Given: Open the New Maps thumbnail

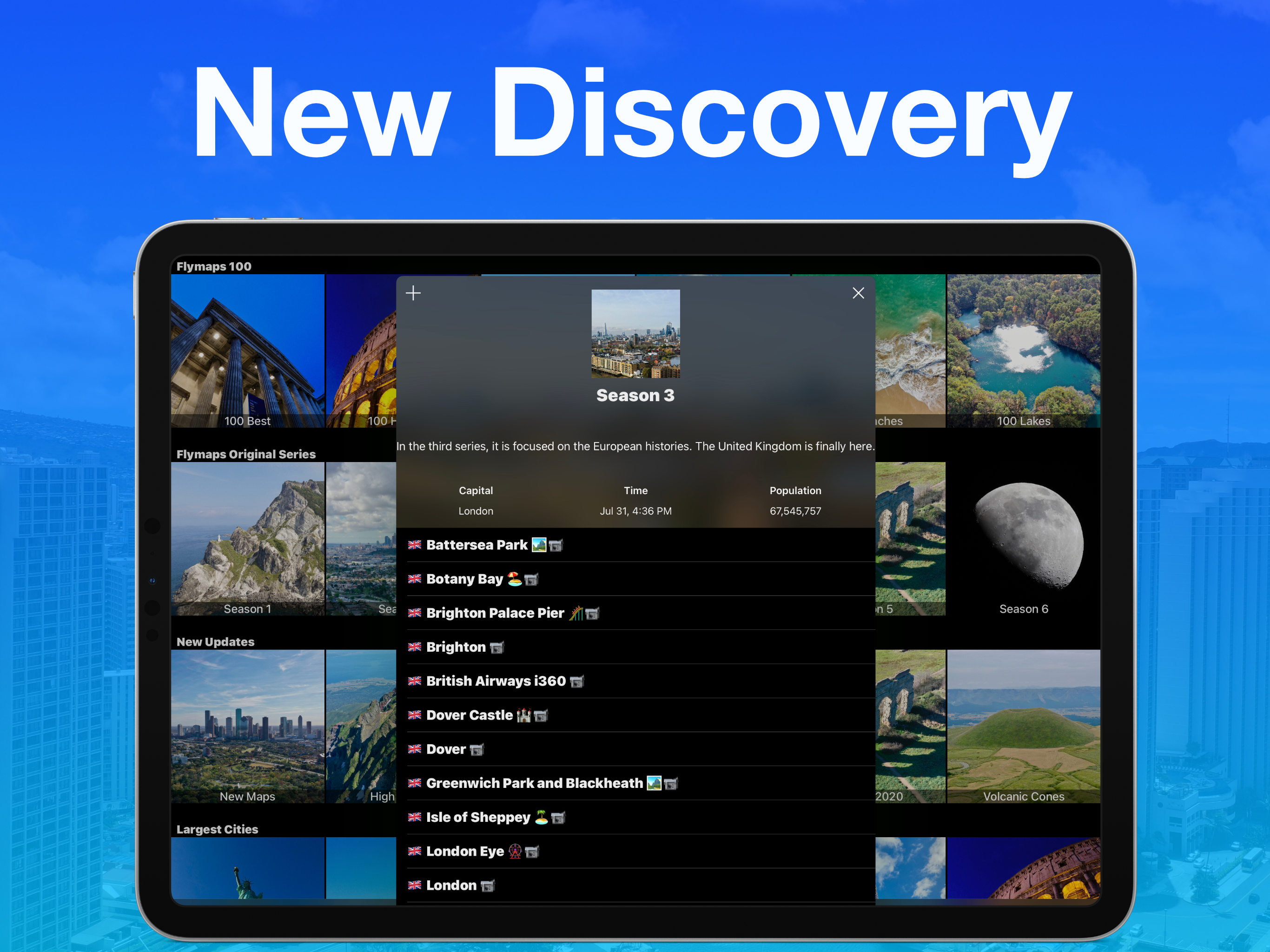Looking at the screenshot, I should [247, 726].
